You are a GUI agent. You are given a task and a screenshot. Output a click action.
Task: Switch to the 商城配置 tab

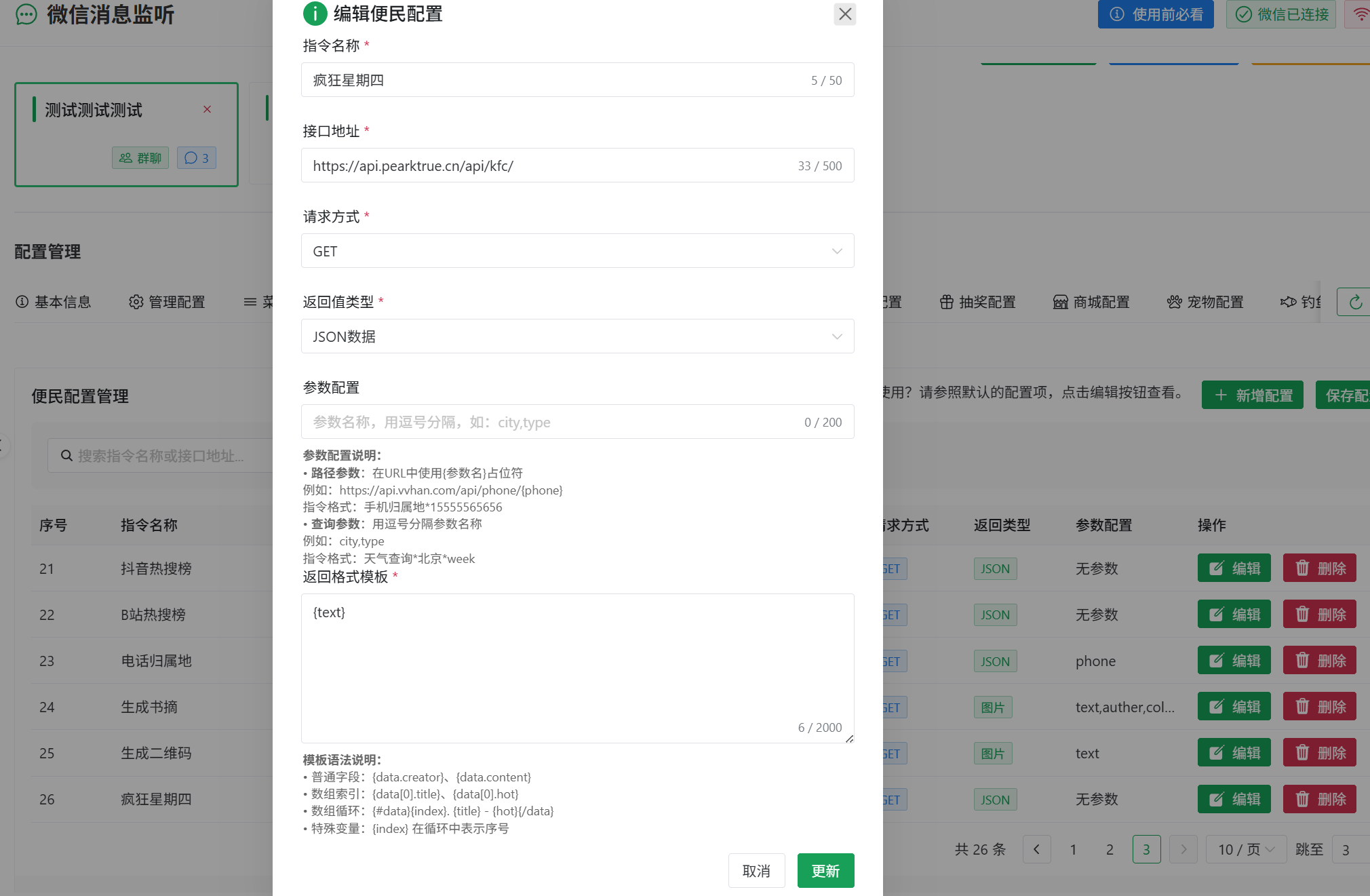pos(1091,302)
